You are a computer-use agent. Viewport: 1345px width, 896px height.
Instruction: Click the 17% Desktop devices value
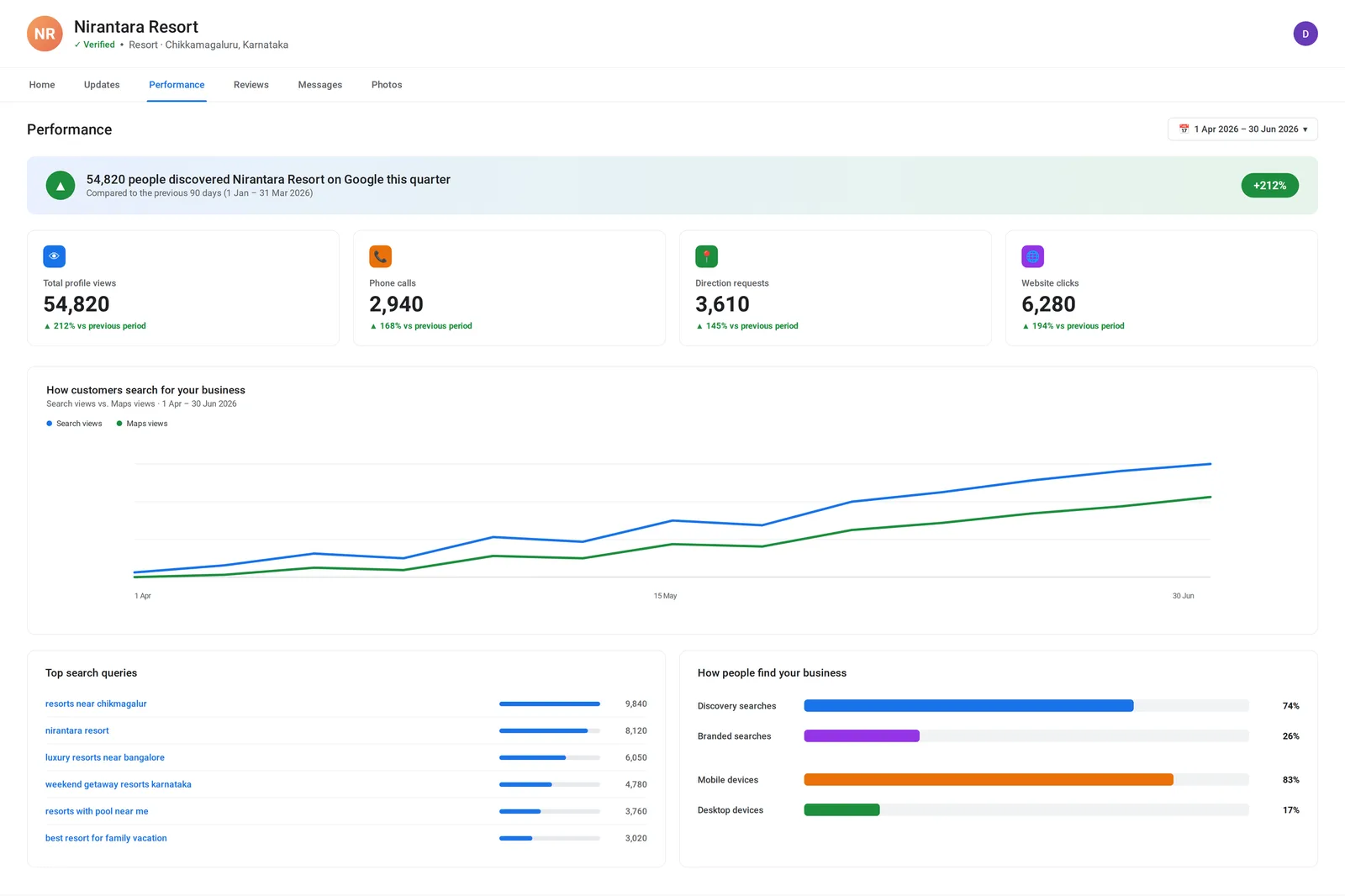[x=1291, y=810]
